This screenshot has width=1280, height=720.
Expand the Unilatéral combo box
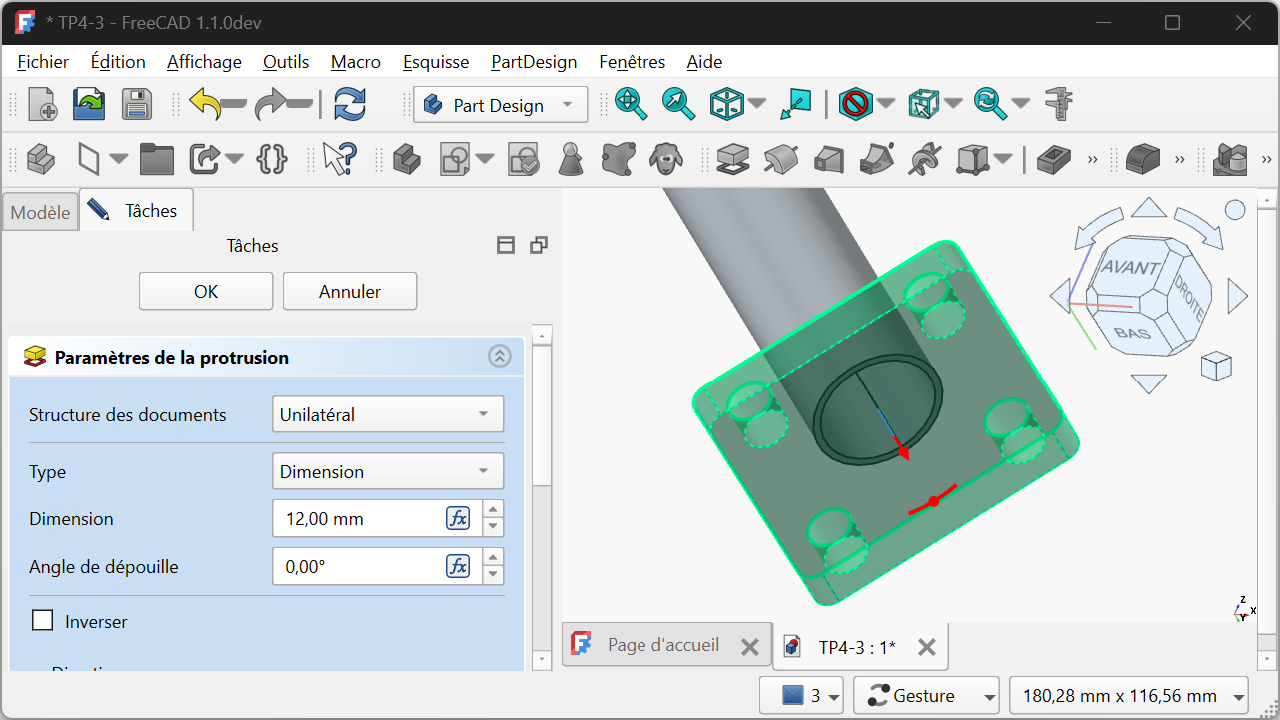(x=387, y=414)
